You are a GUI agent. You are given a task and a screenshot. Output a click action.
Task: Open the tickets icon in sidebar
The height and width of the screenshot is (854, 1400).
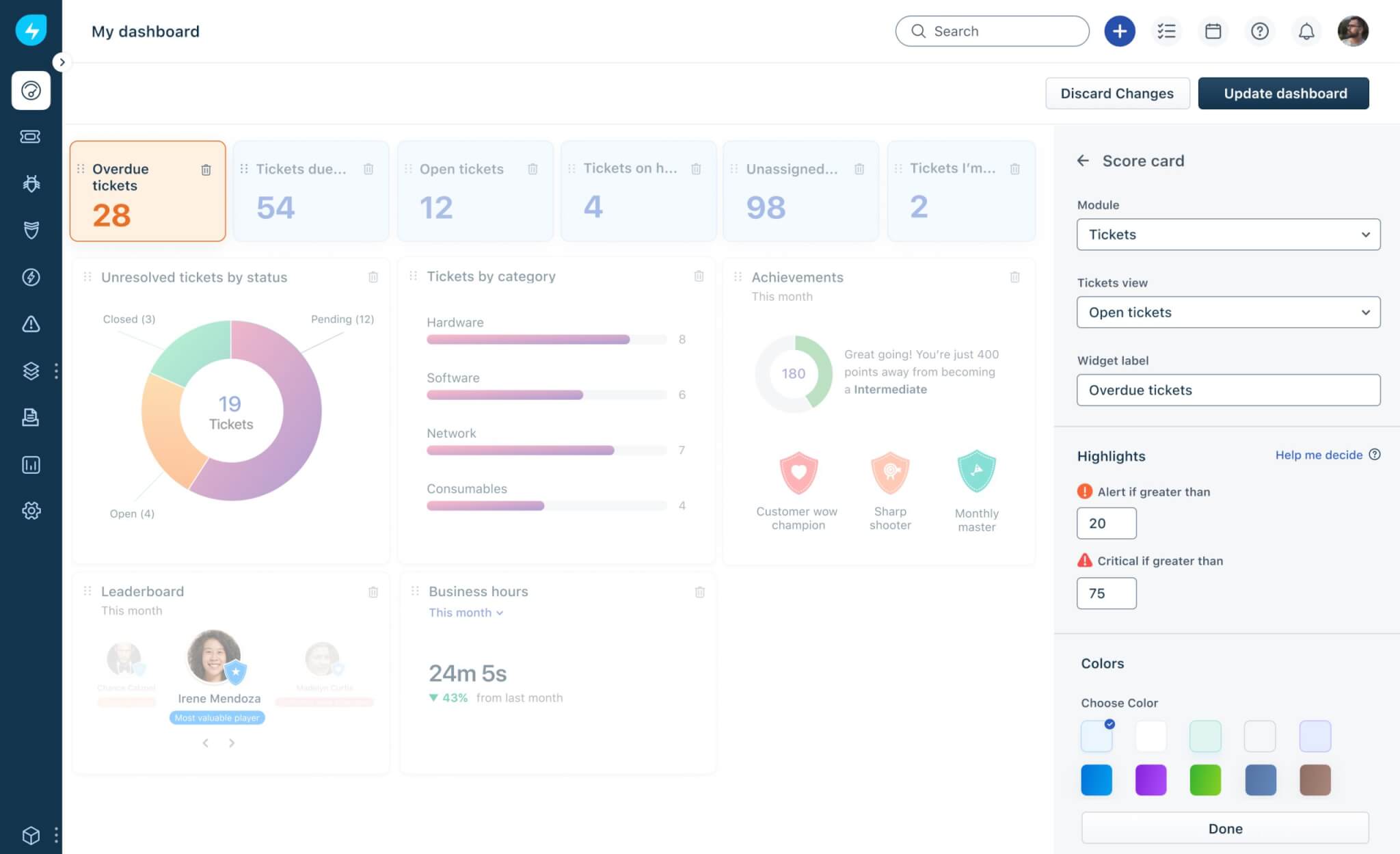[31, 137]
